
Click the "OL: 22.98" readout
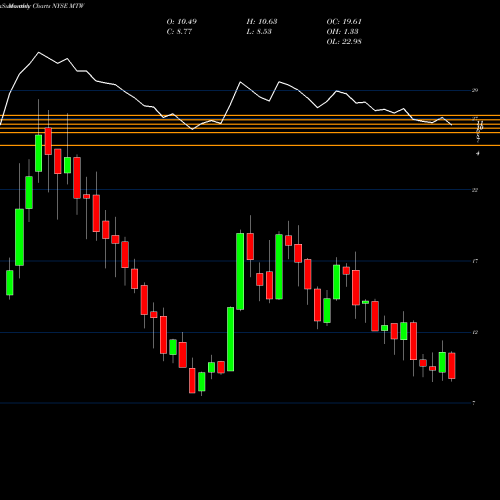(344, 42)
